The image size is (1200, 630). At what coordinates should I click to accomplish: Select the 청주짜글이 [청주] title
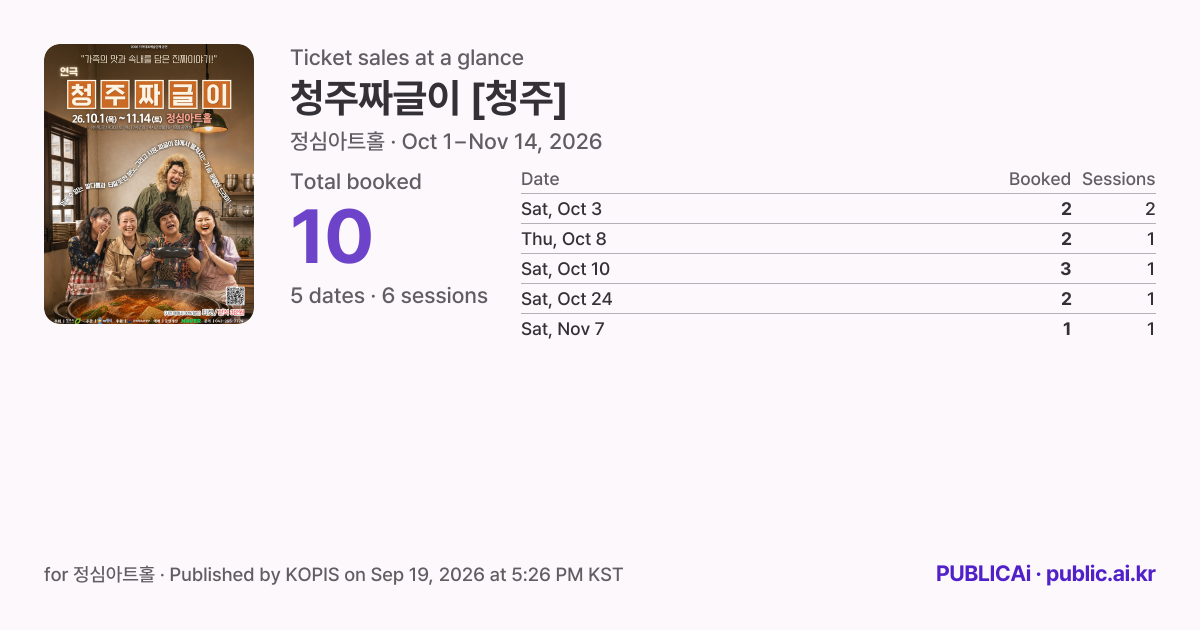click(x=428, y=98)
